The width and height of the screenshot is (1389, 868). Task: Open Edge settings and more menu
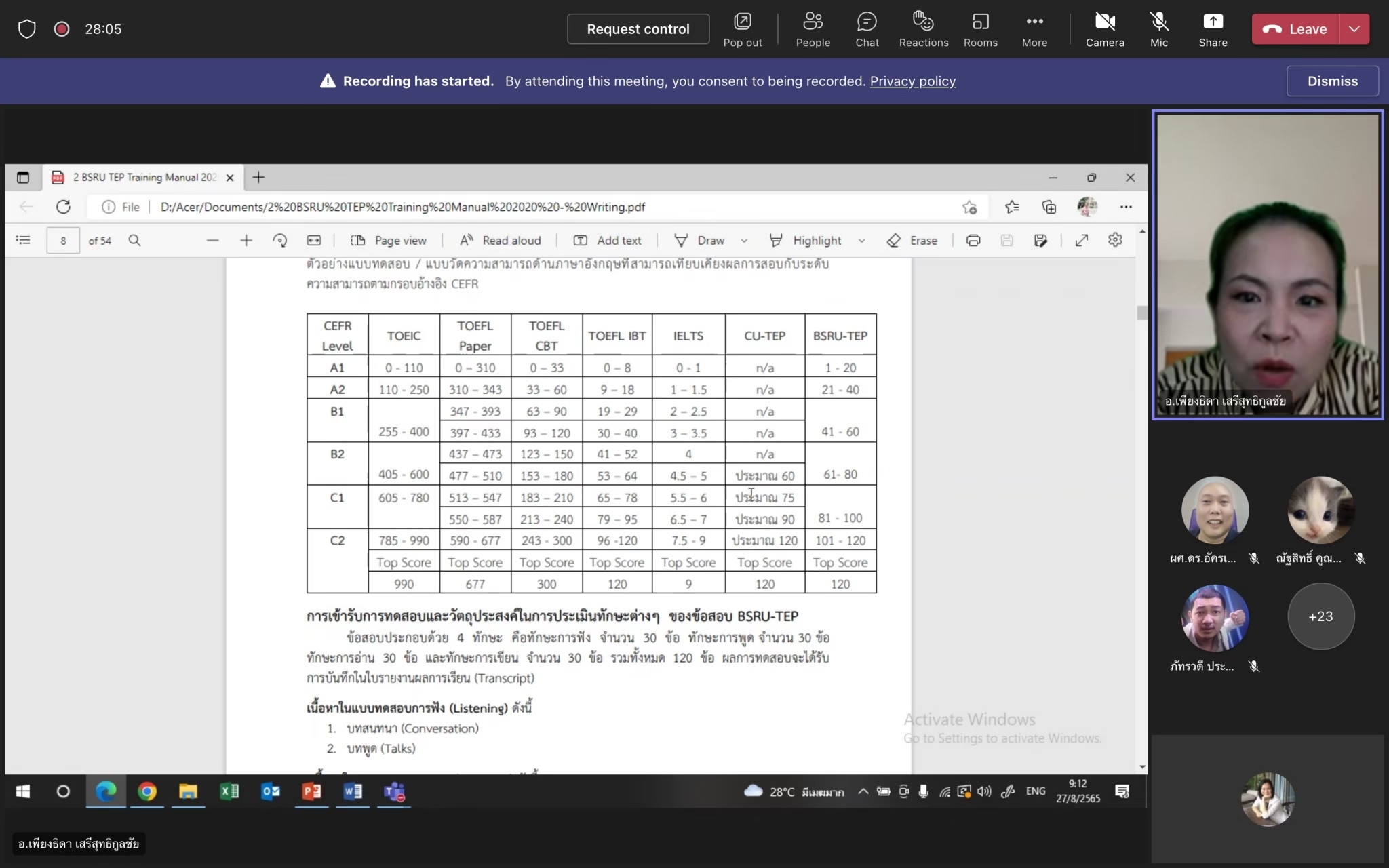tap(1126, 207)
